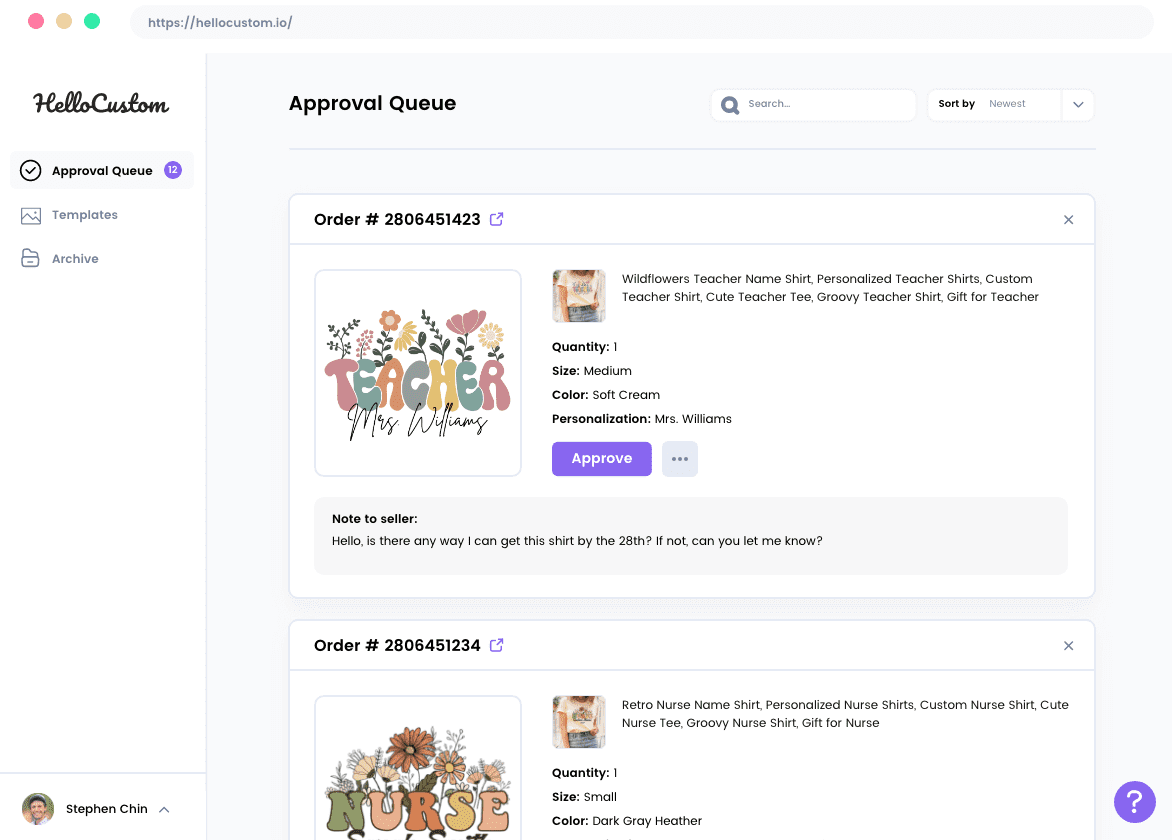Toggle the Approval Queue unread badge
Screen dimensions: 1172x840
173,170
